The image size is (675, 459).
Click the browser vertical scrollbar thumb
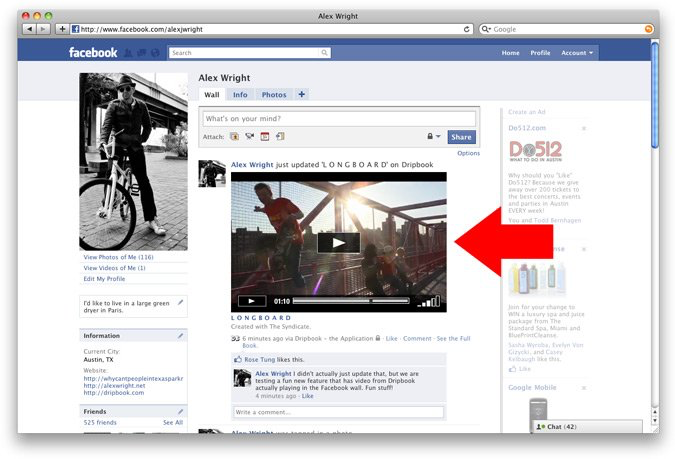[x=655, y=95]
